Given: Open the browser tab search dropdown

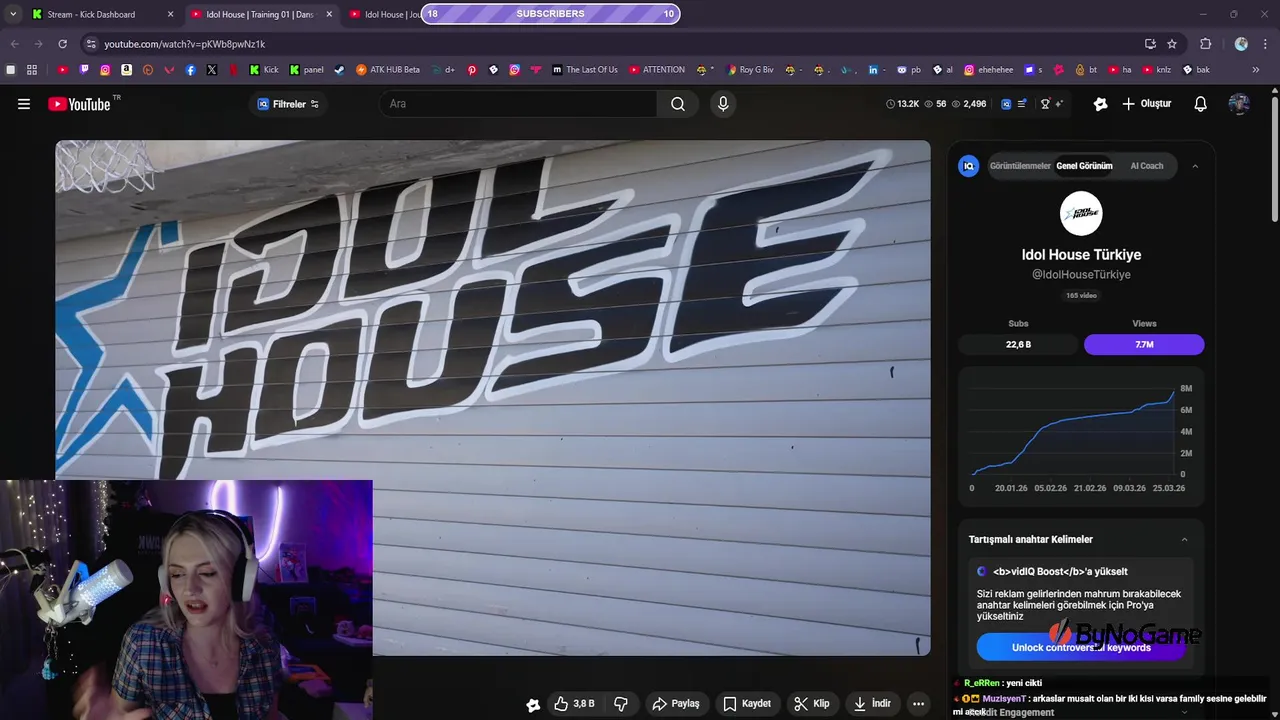Looking at the screenshot, I should pyautogui.click(x=13, y=14).
